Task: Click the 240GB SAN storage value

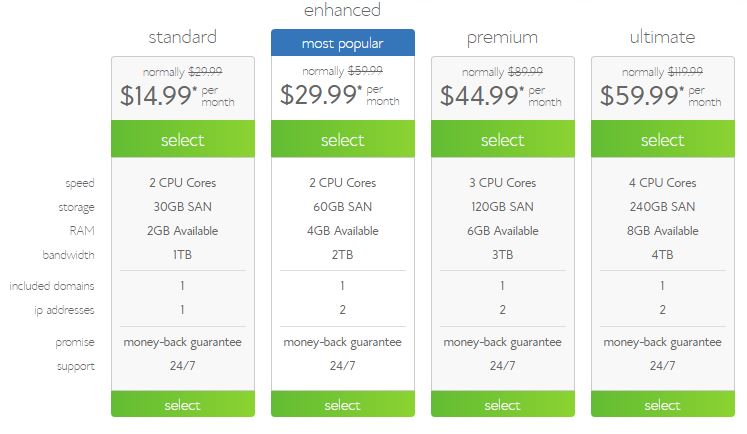Action: pyautogui.click(x=663, y=207)
